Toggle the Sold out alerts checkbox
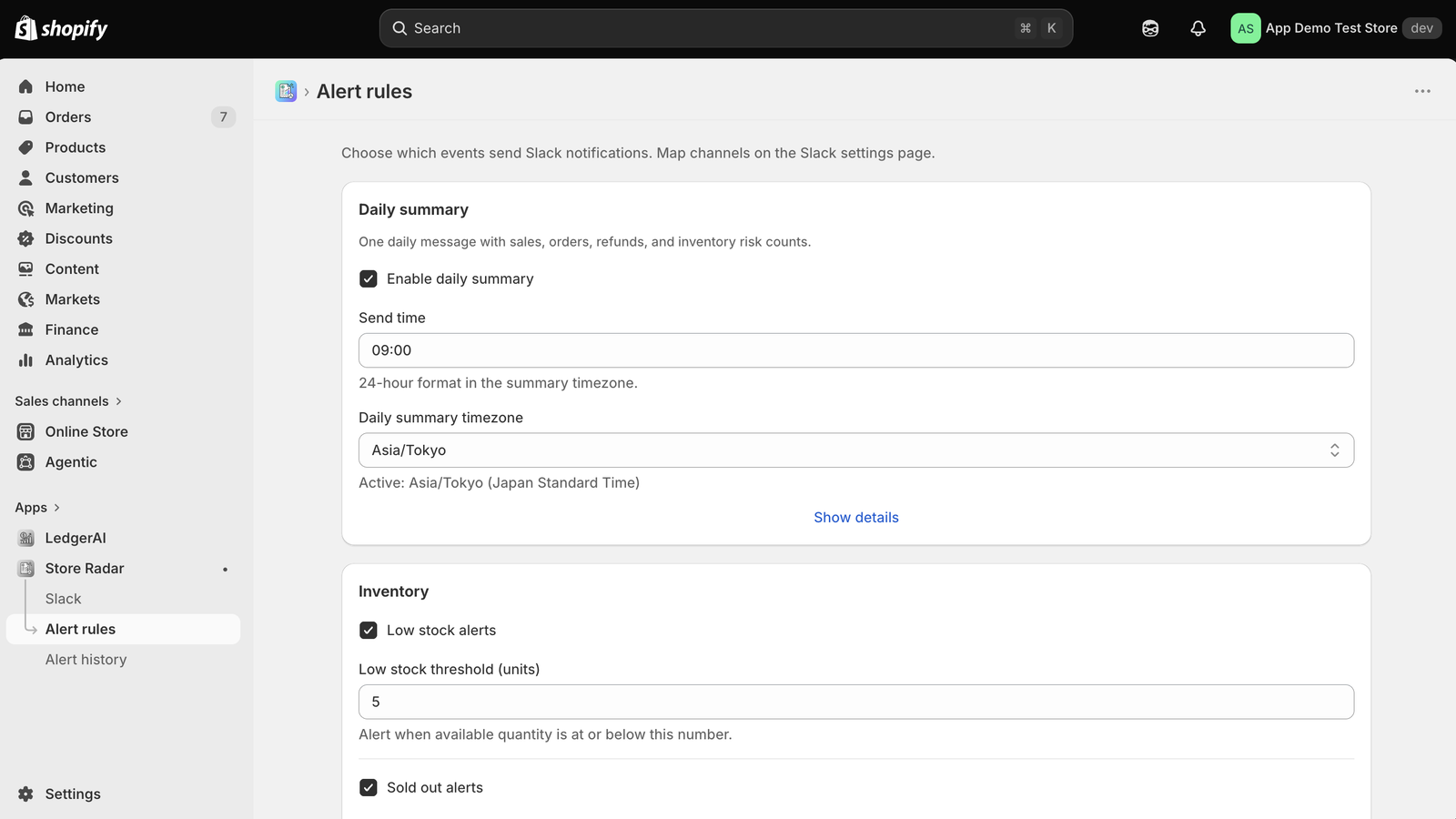The image size is (1456, 819). click(369, 787)
